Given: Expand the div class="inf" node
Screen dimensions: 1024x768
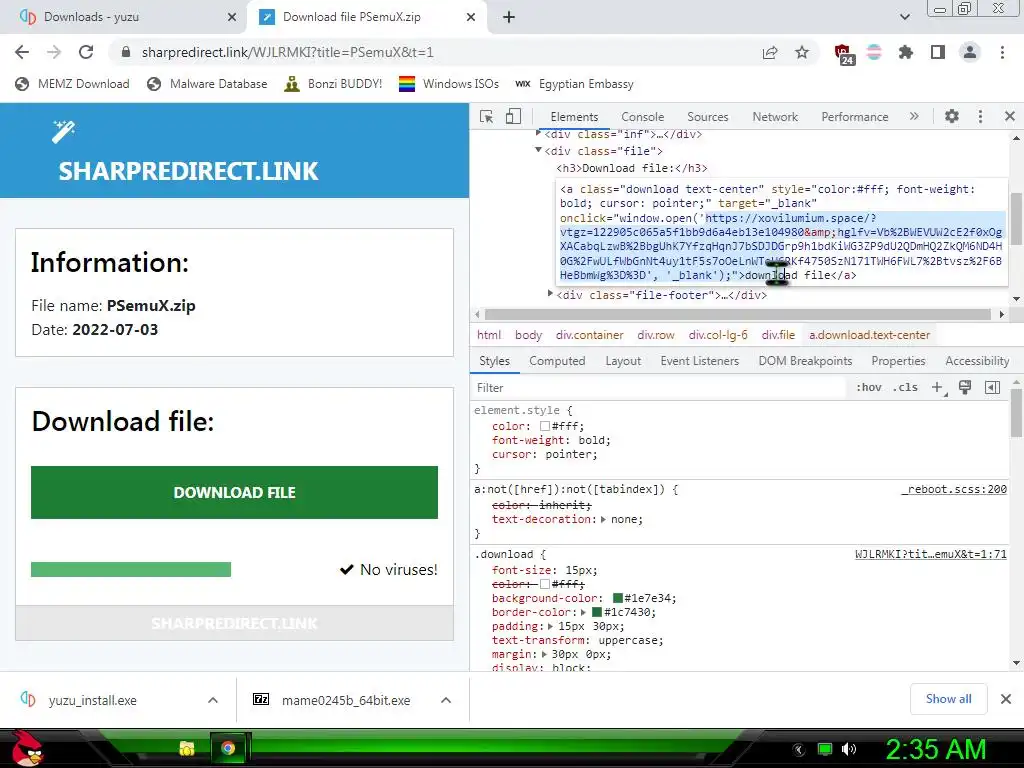Looking at the screenshot, I should pyautogui.click(x=539, y=133).
